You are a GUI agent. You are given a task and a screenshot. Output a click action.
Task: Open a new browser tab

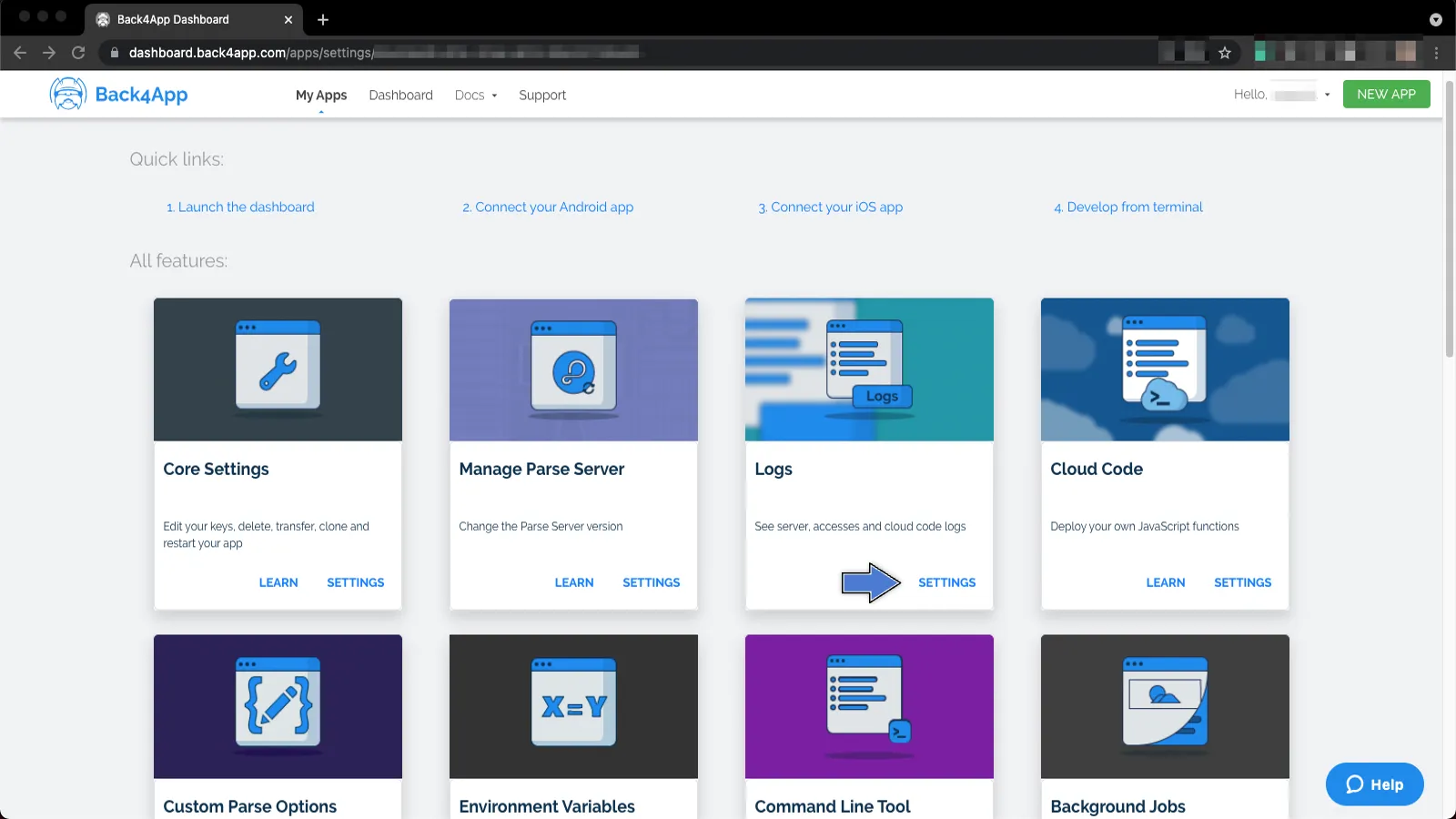point(323,19)
